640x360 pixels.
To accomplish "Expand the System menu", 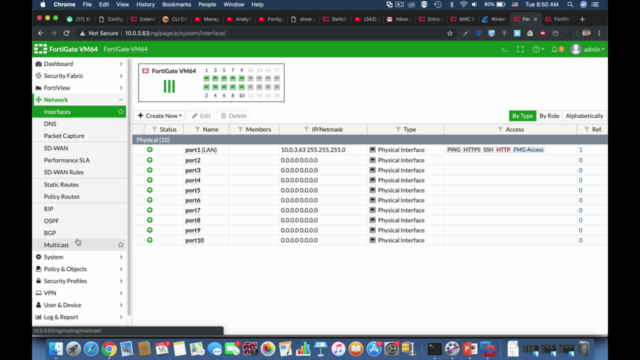I will pos(79,257).
